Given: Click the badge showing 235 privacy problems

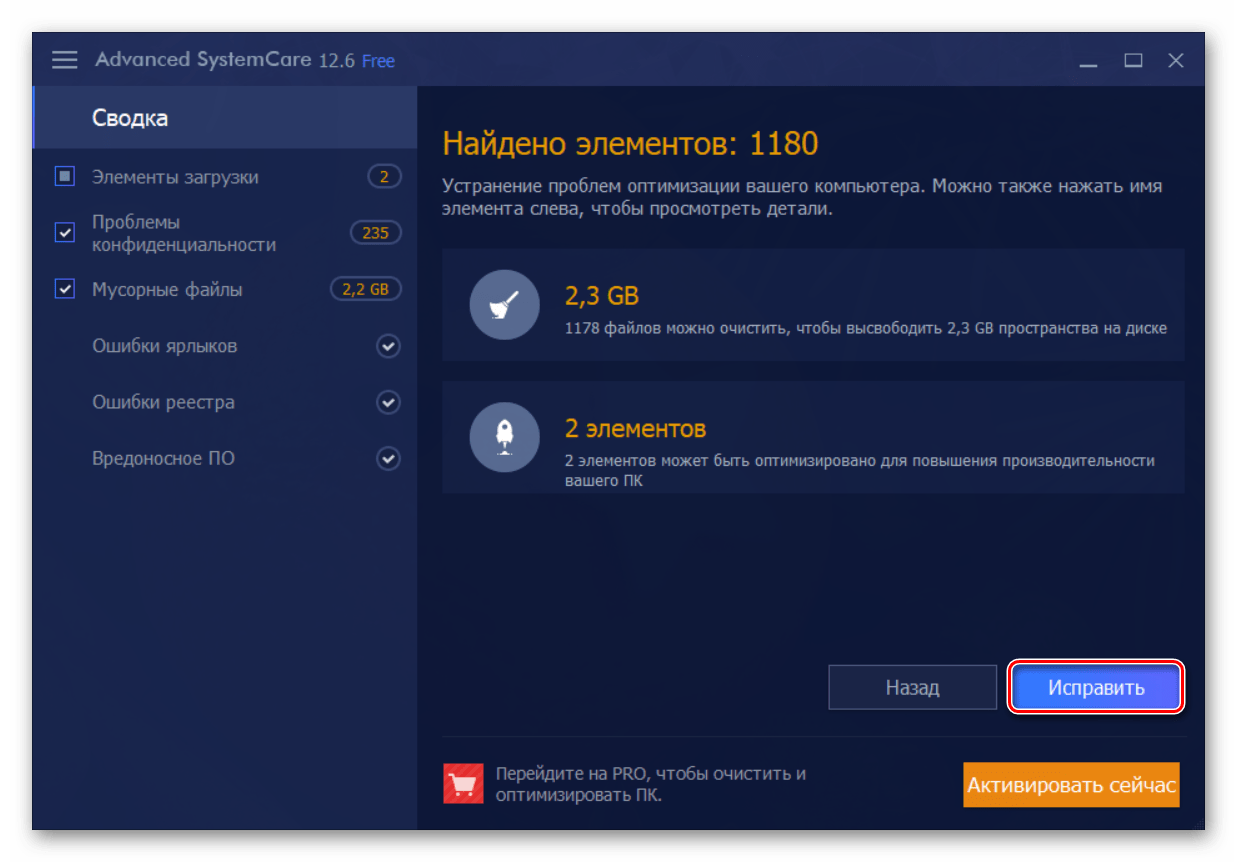Looking at the screenshot, I should click(x=375, y=232).
